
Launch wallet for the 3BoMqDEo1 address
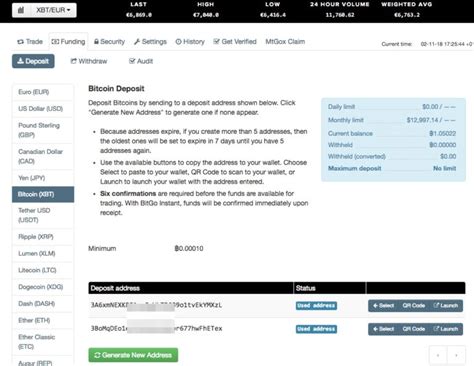point(446,329)
